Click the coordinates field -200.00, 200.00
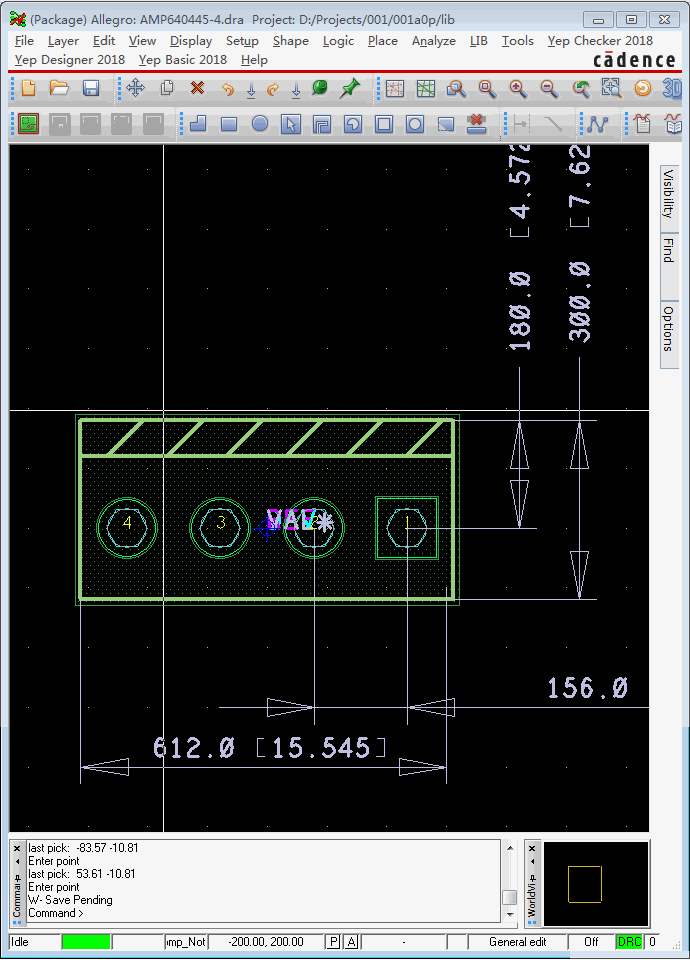Image resolution: width=690 pixels, height=960 pixels. (x=266, y=942)
